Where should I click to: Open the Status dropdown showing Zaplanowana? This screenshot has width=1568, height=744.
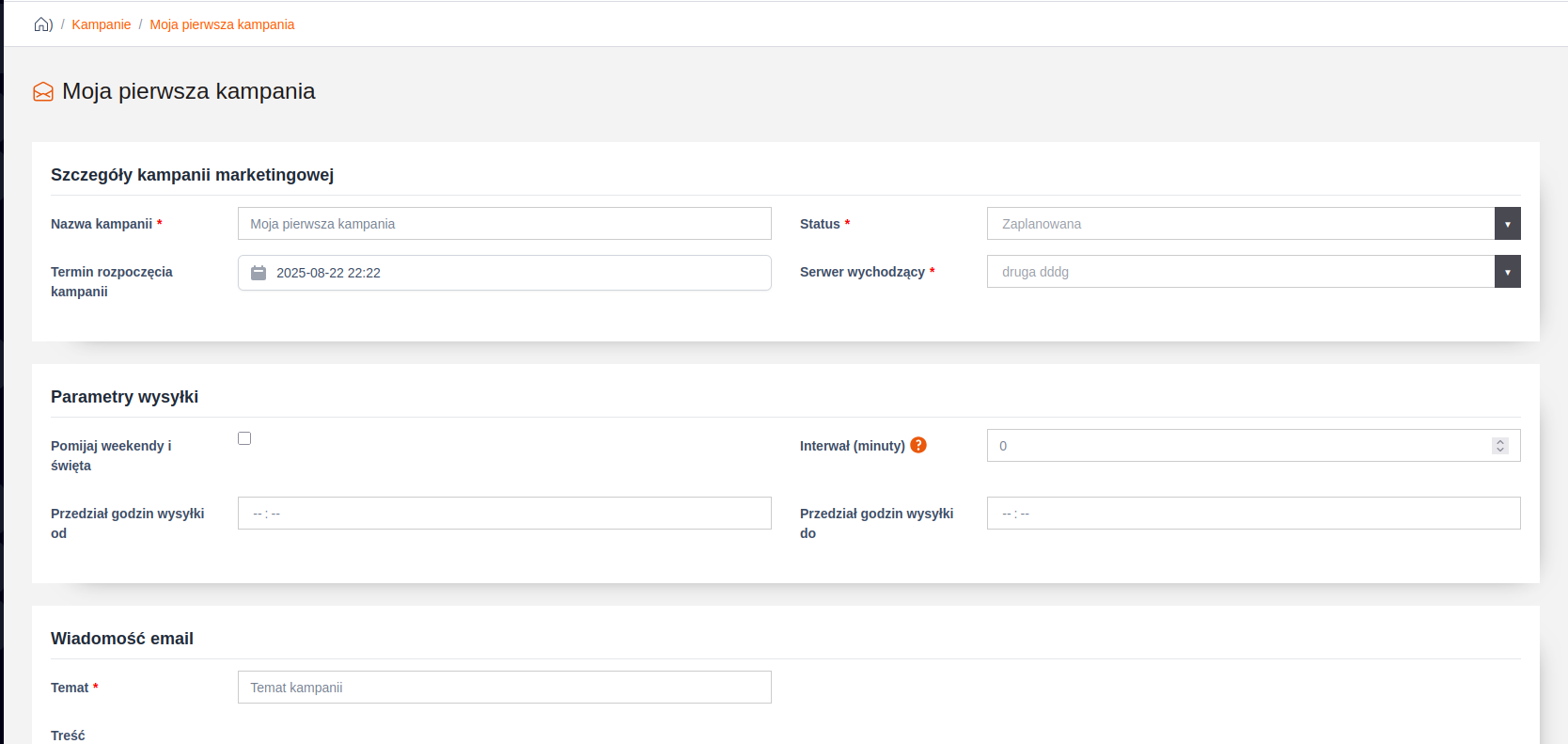tap(1239, 224)
